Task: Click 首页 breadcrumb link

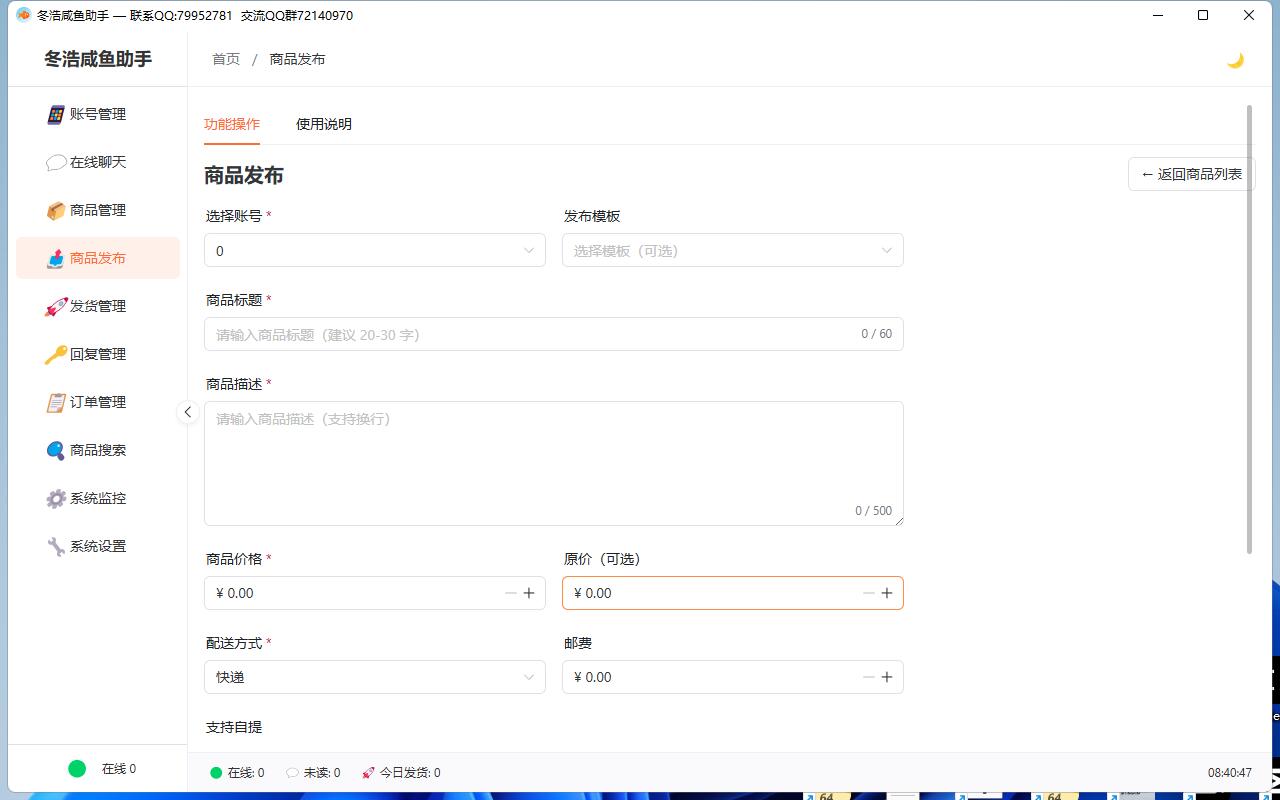Action: point(226,59)
